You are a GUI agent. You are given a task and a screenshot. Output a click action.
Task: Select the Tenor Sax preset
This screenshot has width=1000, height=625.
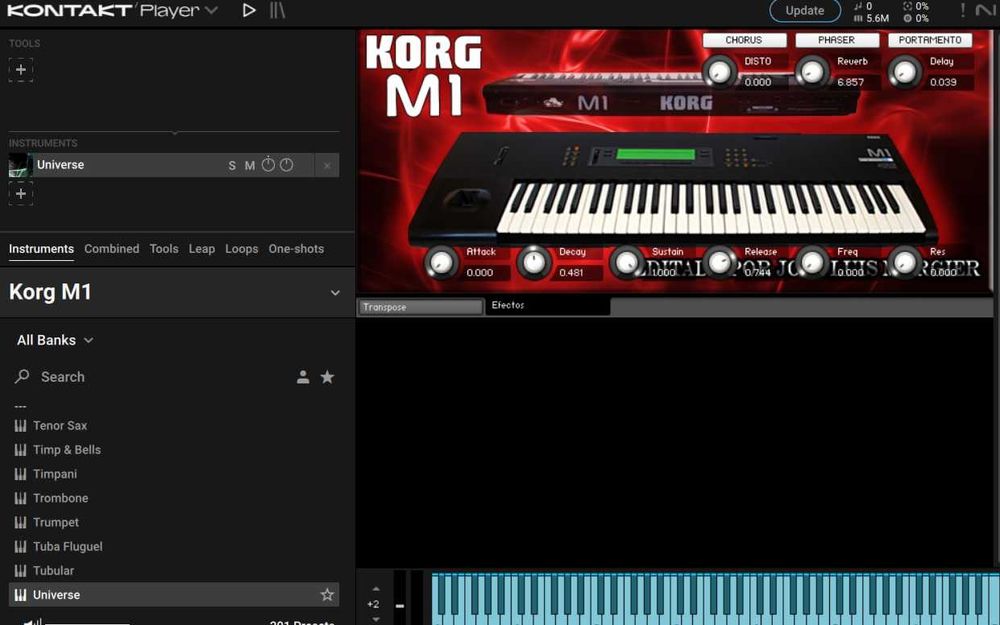click(x=174, y=425)
